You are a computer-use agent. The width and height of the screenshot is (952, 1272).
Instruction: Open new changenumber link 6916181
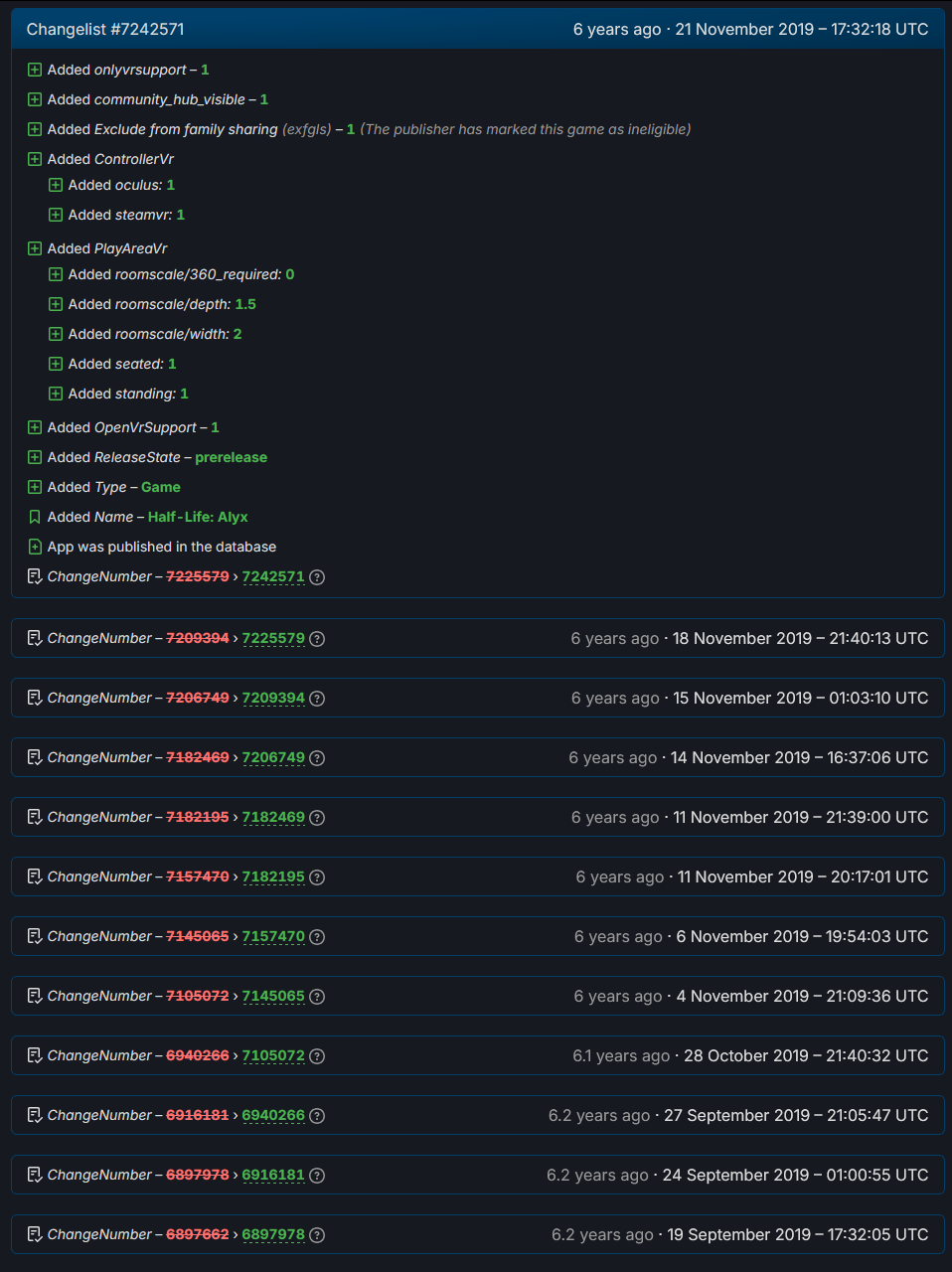coord(273,1175)
